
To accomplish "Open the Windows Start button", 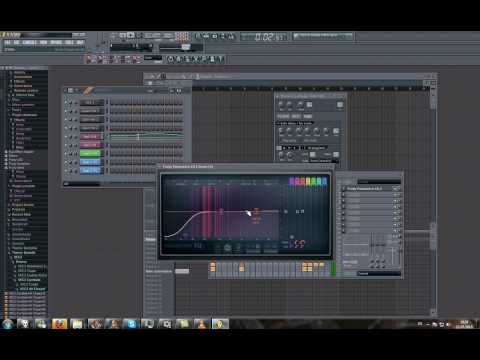I will coord(7,323).
